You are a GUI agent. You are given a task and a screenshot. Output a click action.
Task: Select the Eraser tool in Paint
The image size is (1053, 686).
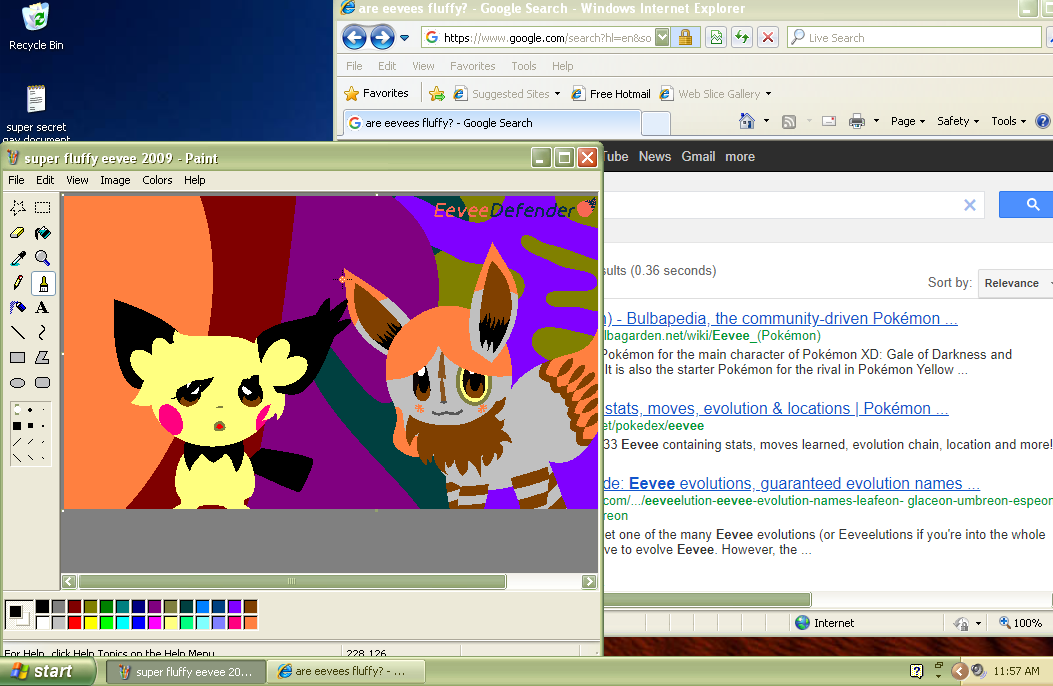[x=18, y=233]
